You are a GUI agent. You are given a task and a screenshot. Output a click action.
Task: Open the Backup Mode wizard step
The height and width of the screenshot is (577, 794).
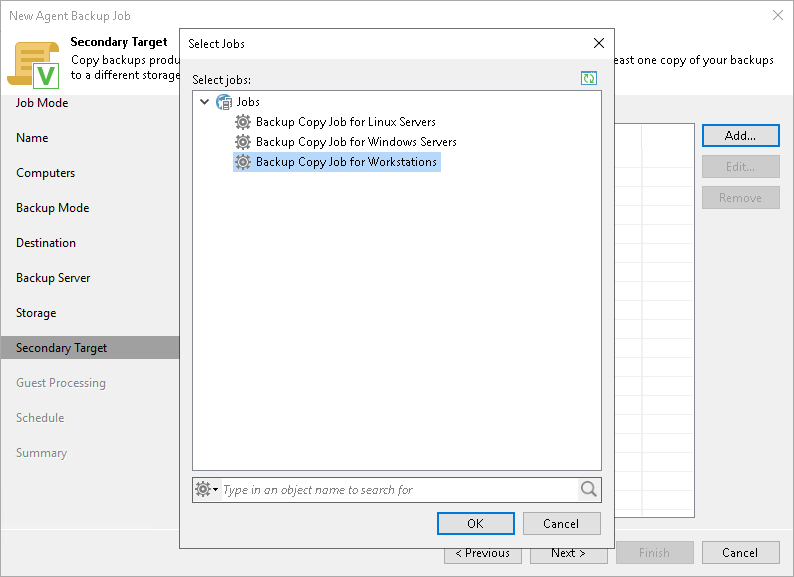[53, 208]
